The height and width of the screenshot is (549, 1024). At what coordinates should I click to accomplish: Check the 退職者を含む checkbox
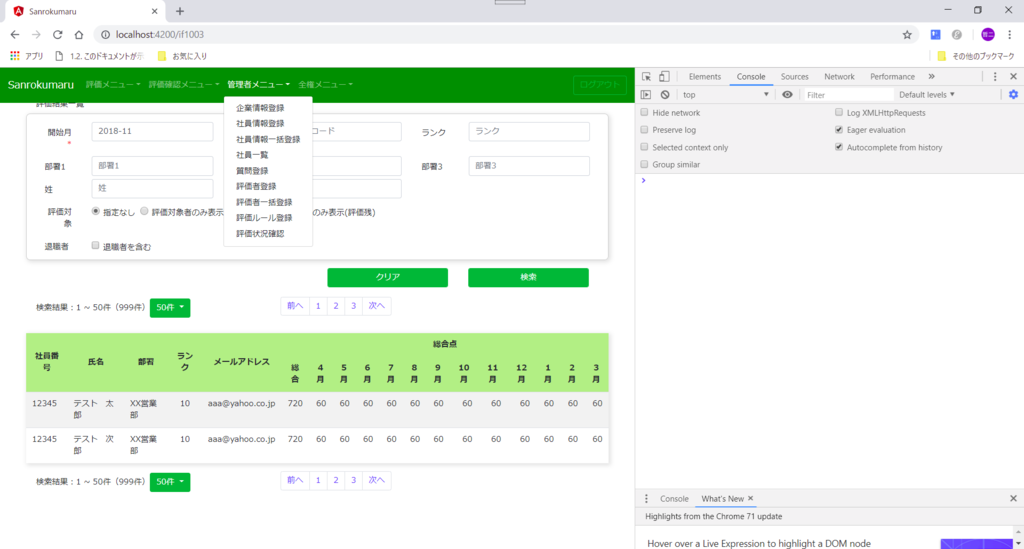coord(95,245)
